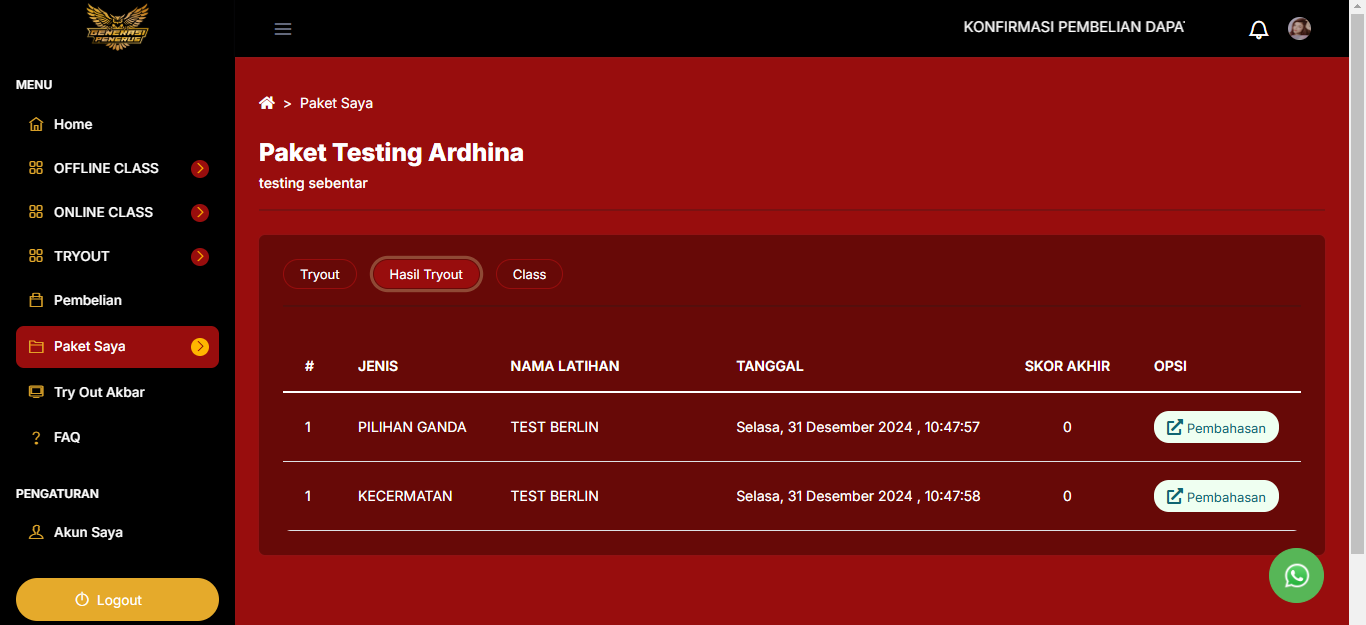Screen dimensions: 1366x625
Task: Click the Home house icon in sidebar
Action: coord(36,125)
